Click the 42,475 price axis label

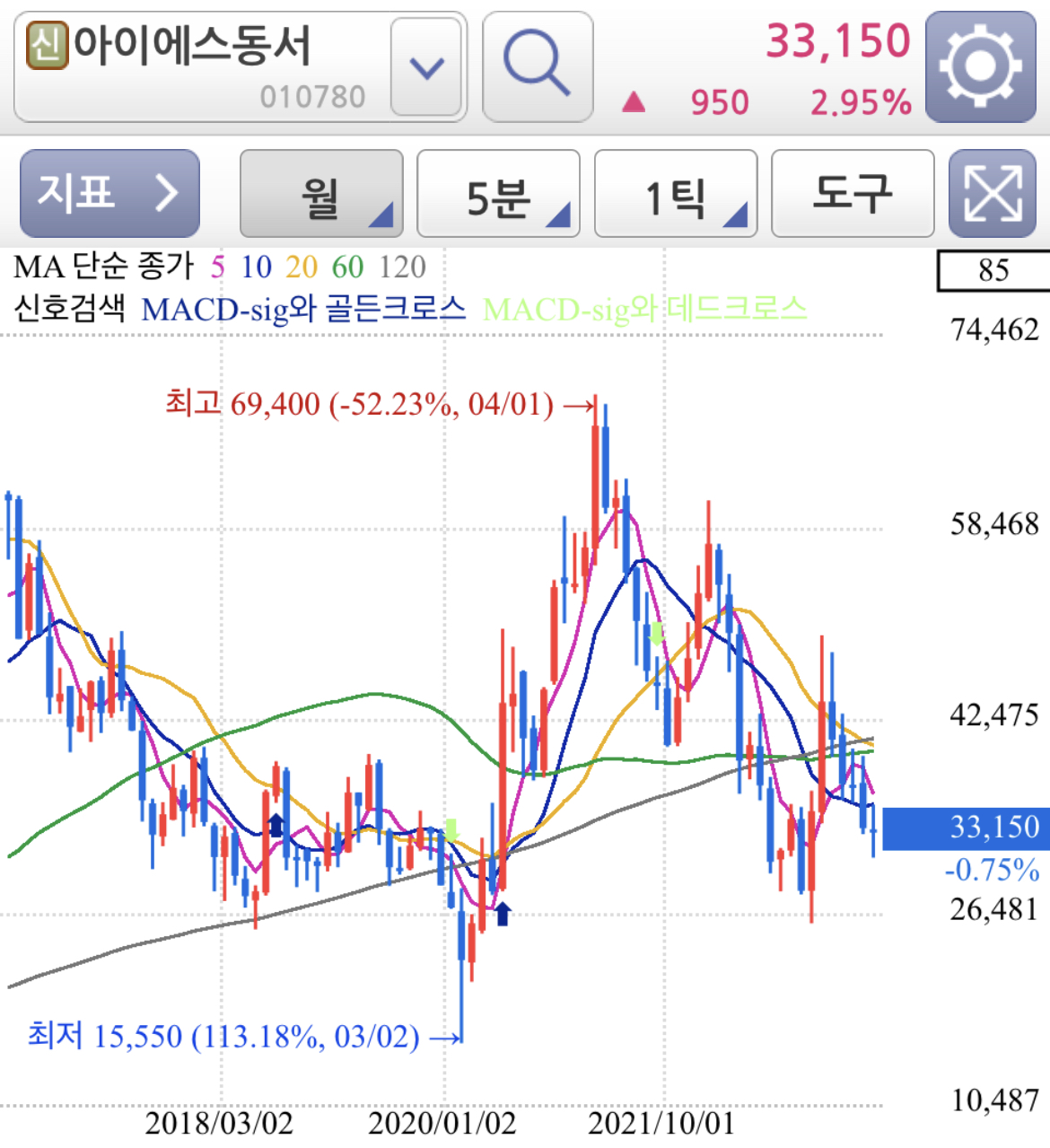point(994,715)
